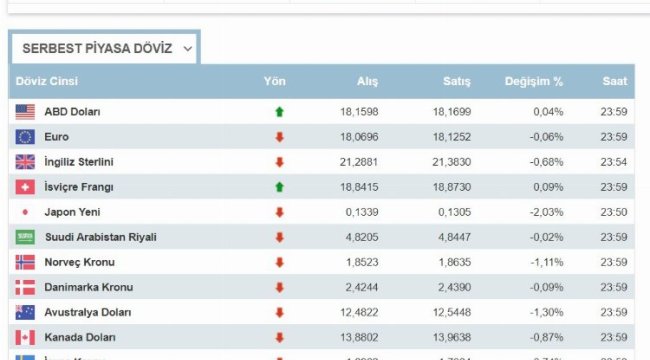Click the USA flag icon
Viewport: 650px width, 360px height.
[x=25, y=112]
